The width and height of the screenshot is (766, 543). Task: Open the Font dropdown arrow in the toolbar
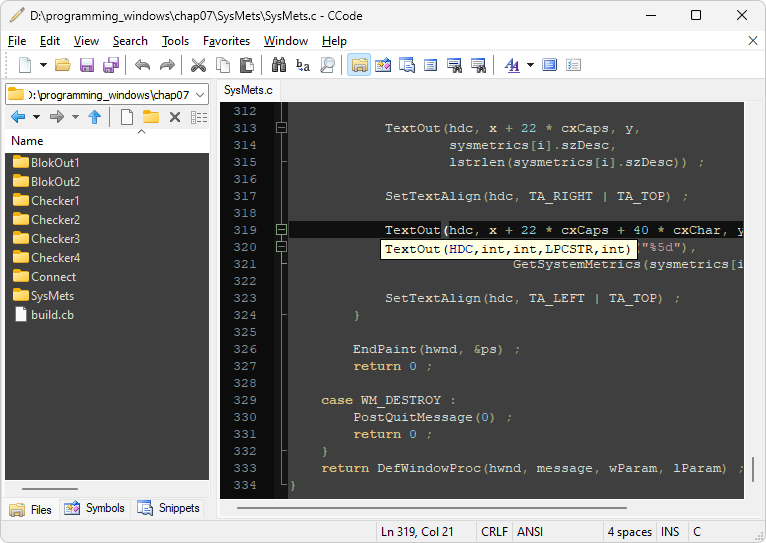[531, 65]
